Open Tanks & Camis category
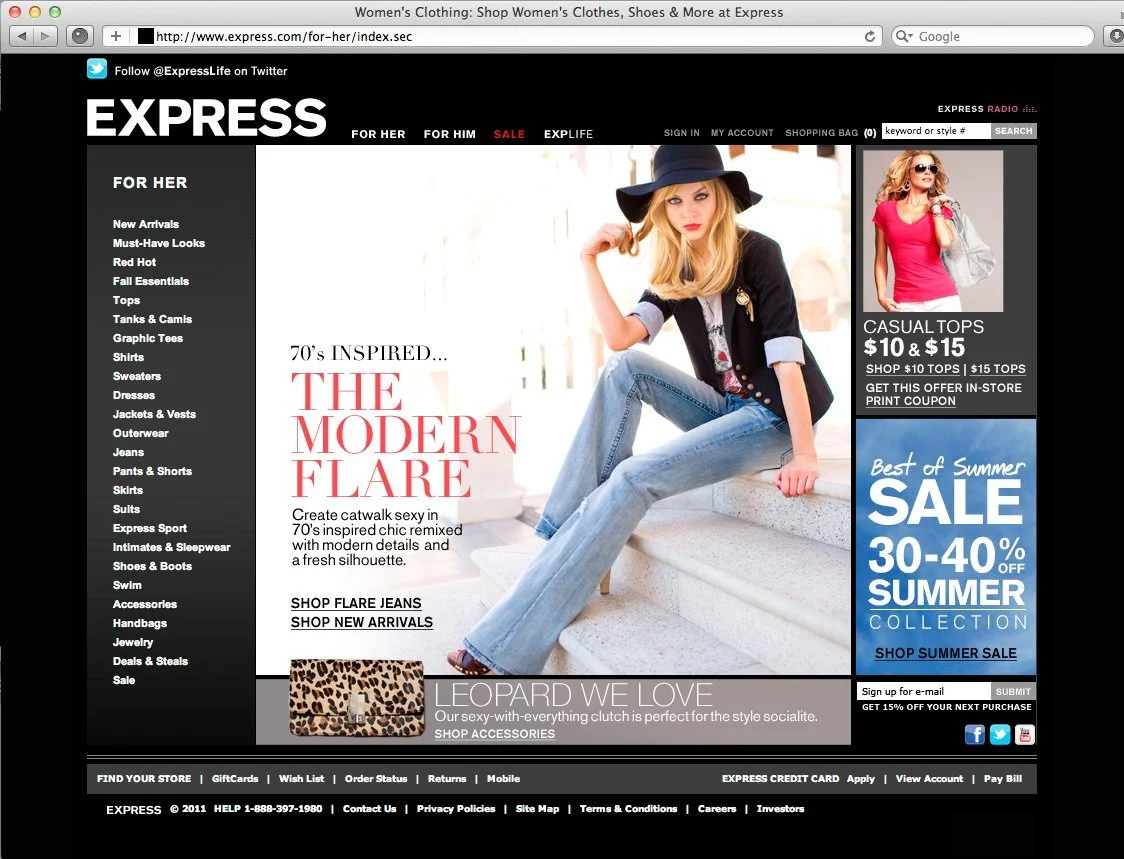 pyautogui.click(x=152, y=319)
